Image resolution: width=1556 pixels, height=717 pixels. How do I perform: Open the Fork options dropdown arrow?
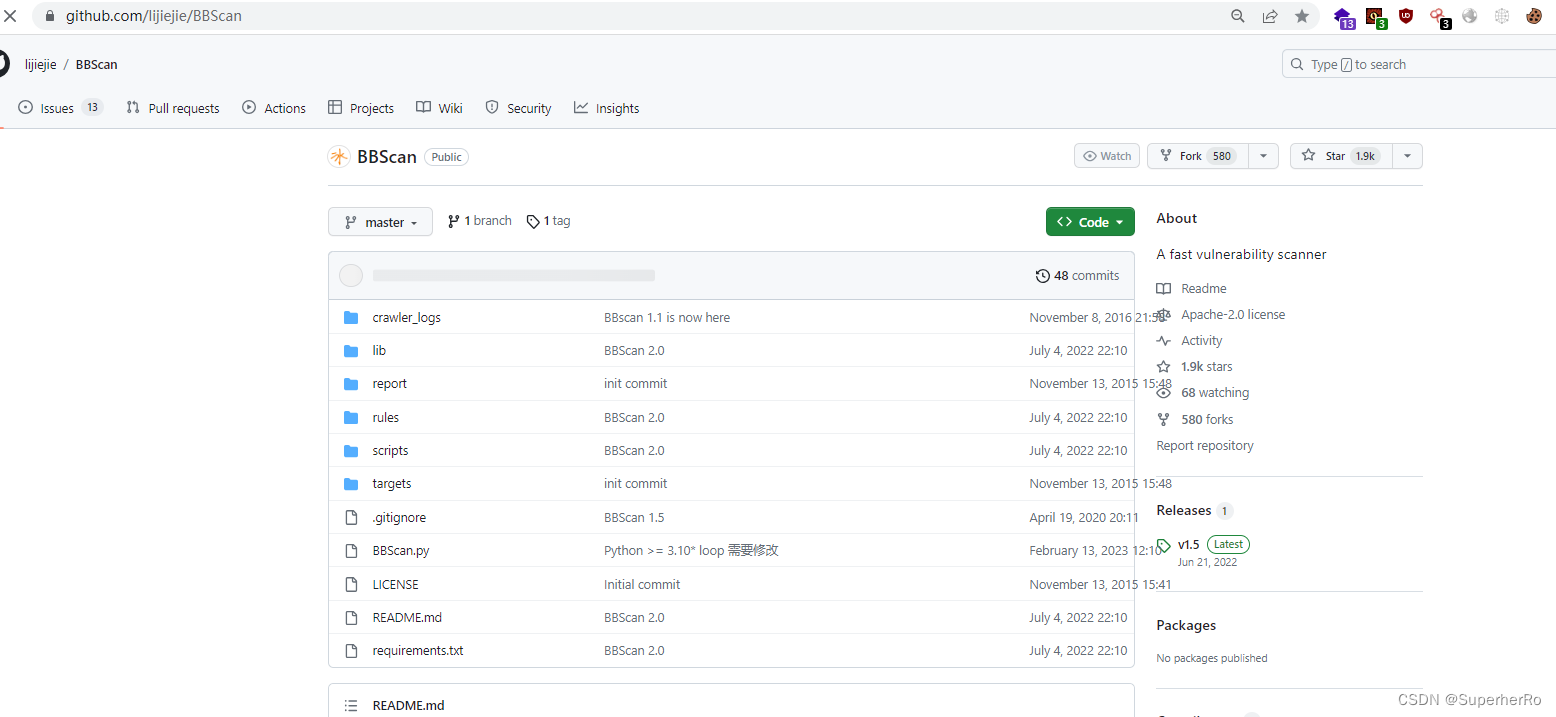coord(1263,156)
